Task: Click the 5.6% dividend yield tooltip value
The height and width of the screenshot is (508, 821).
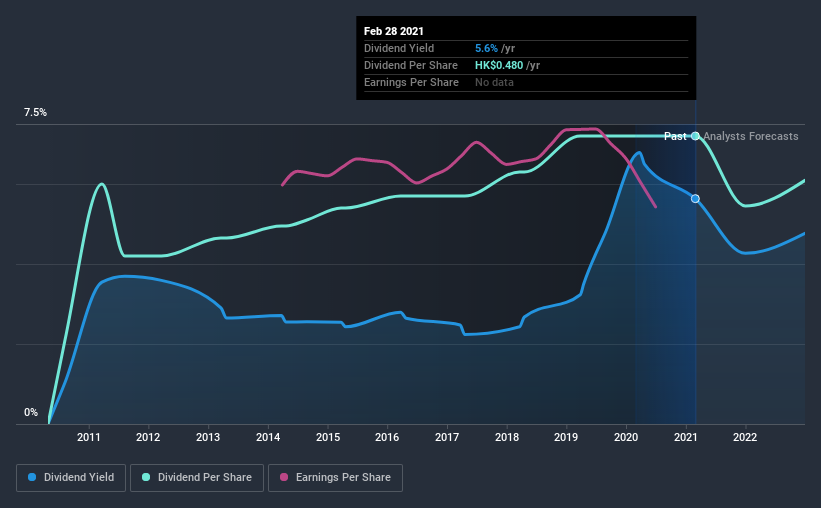Action: [486, 48]
